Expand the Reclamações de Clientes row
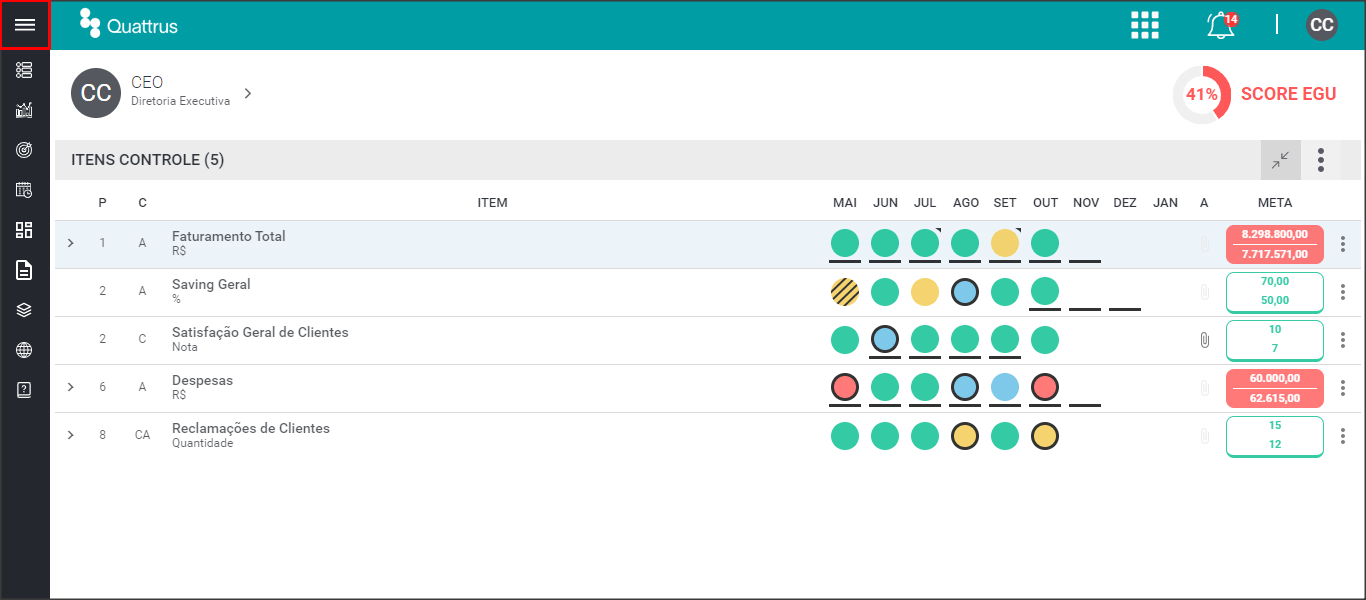This screenshot has height=600, width=1366. (71, 436)
